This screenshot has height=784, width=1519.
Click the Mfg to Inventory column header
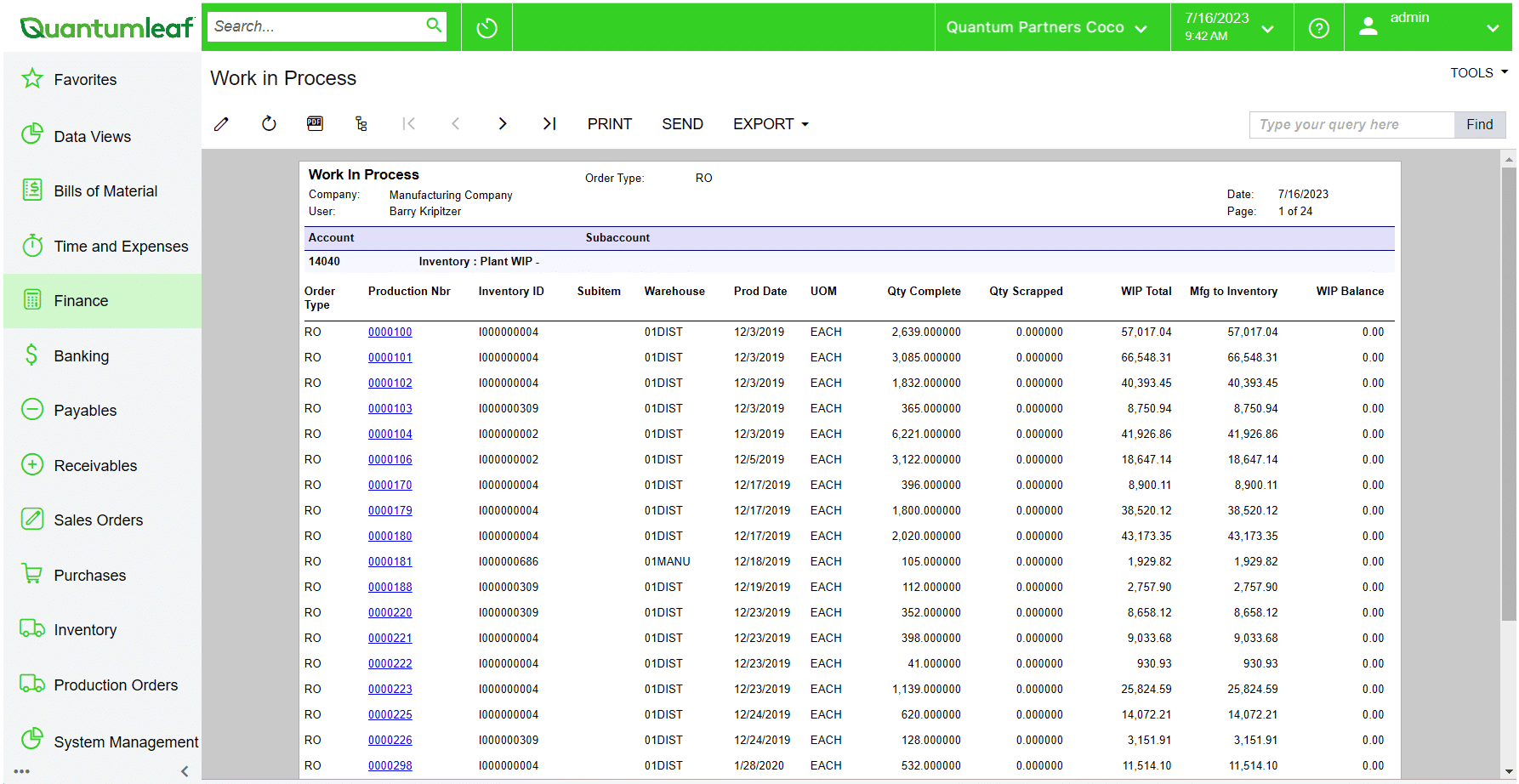[x=1233, y=291]
